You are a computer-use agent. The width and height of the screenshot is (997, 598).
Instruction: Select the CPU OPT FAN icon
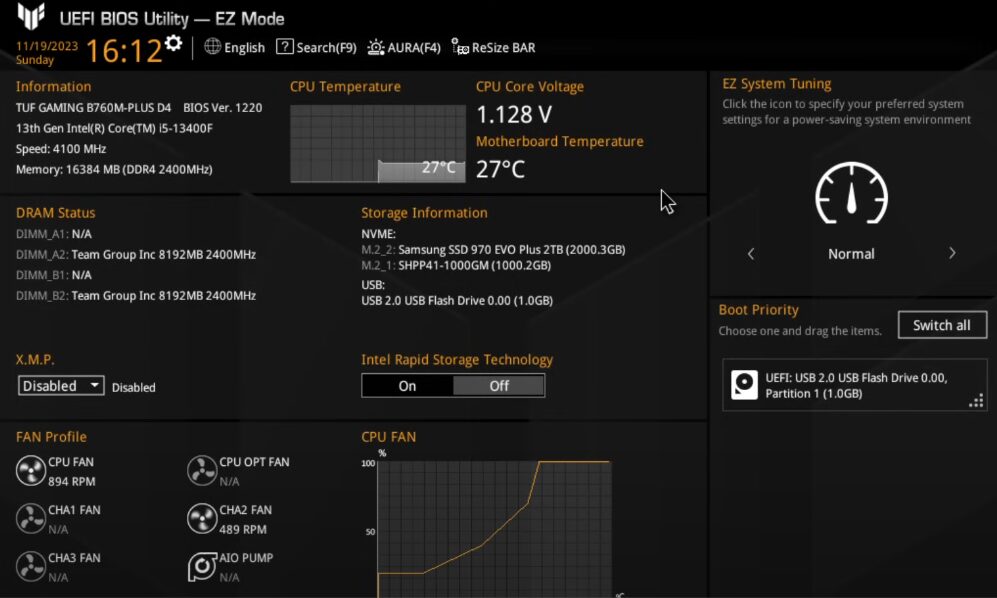[x=202, y=471]
